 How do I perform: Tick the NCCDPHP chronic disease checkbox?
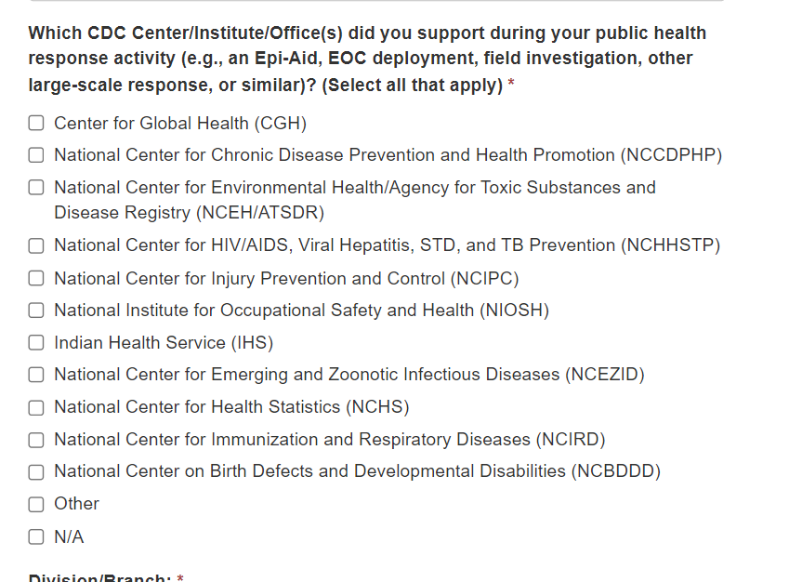[x=36, y=156]
